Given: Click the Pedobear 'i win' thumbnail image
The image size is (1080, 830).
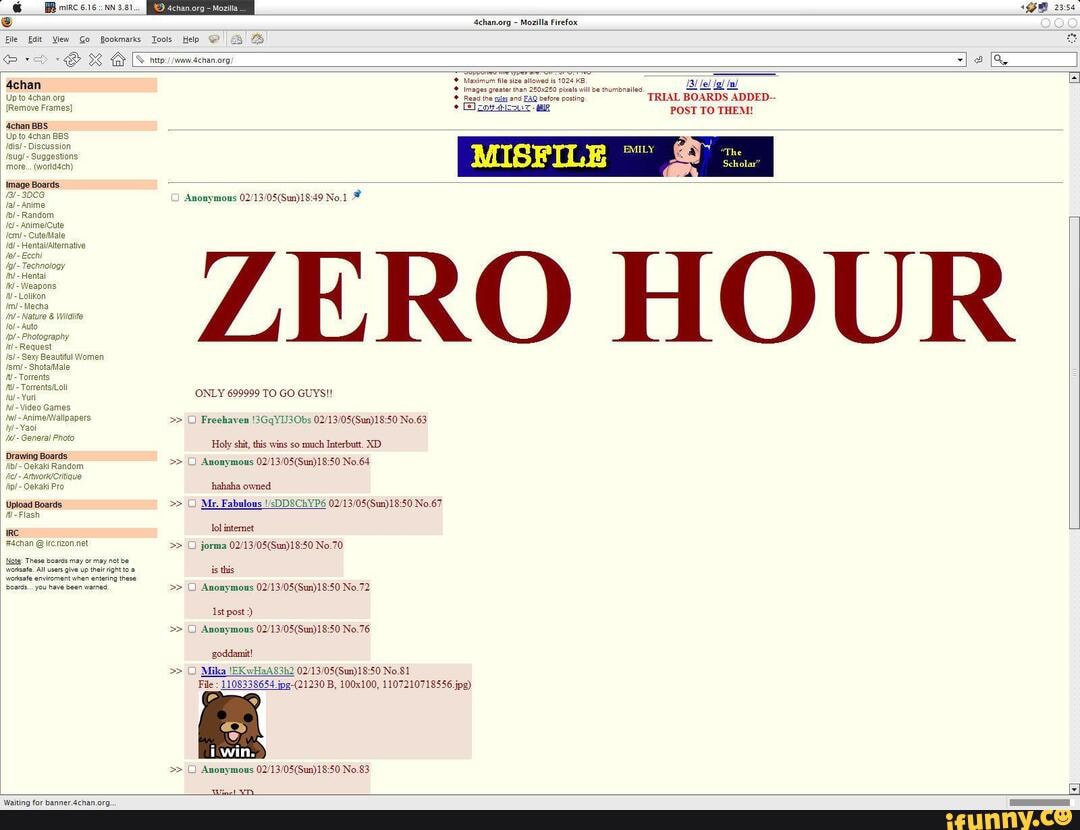Looking at the screenshot, I should click(232, 725).
